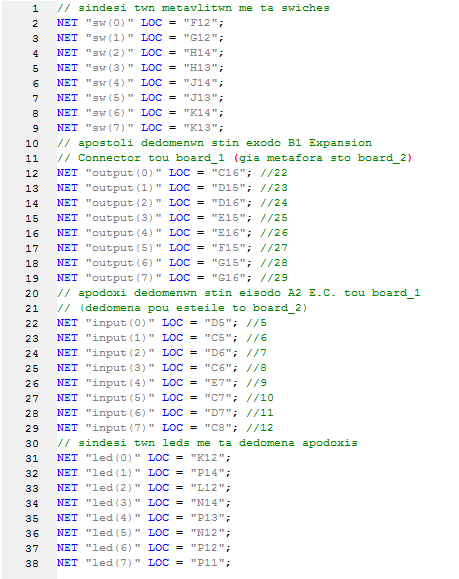Click the "K12" pin for led(0)
The height and width of the screenshot is (579, 459).
[207, 458]
